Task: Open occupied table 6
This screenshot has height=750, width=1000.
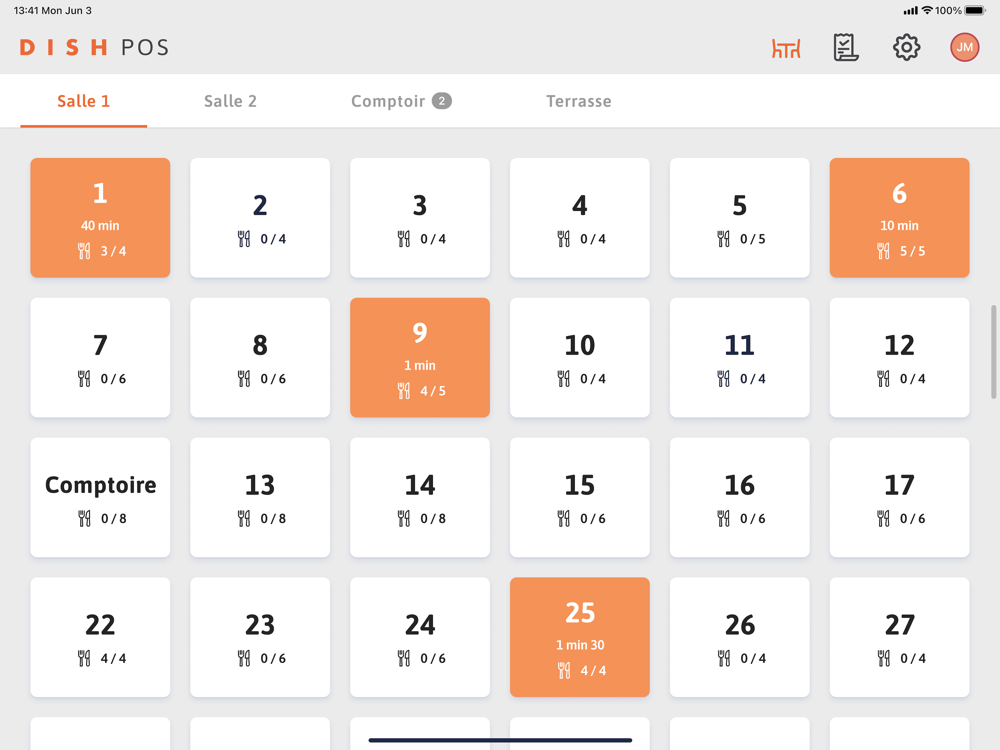Action: (899, 217)
